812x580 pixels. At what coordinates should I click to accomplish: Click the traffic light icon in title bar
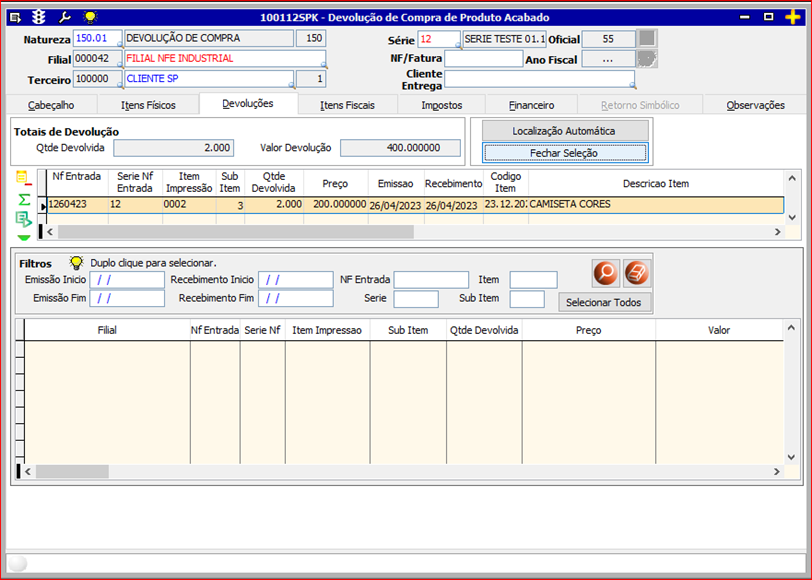40,17
